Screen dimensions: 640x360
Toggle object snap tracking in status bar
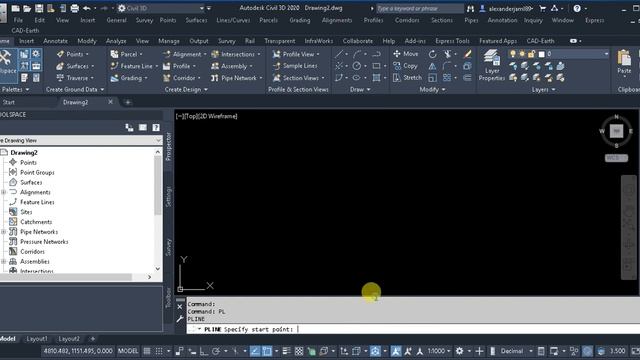[x=255, y=351]
